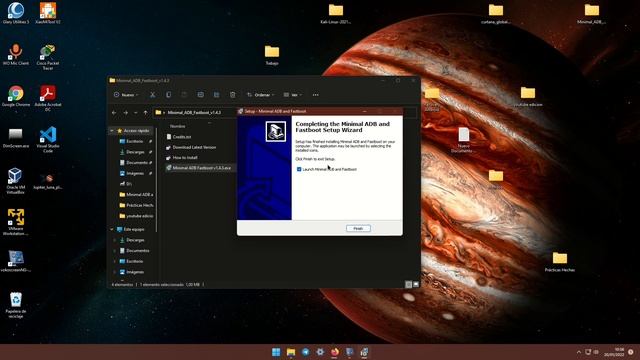Select Cisco Packet Tracer desktop icon

pos(48,57)
